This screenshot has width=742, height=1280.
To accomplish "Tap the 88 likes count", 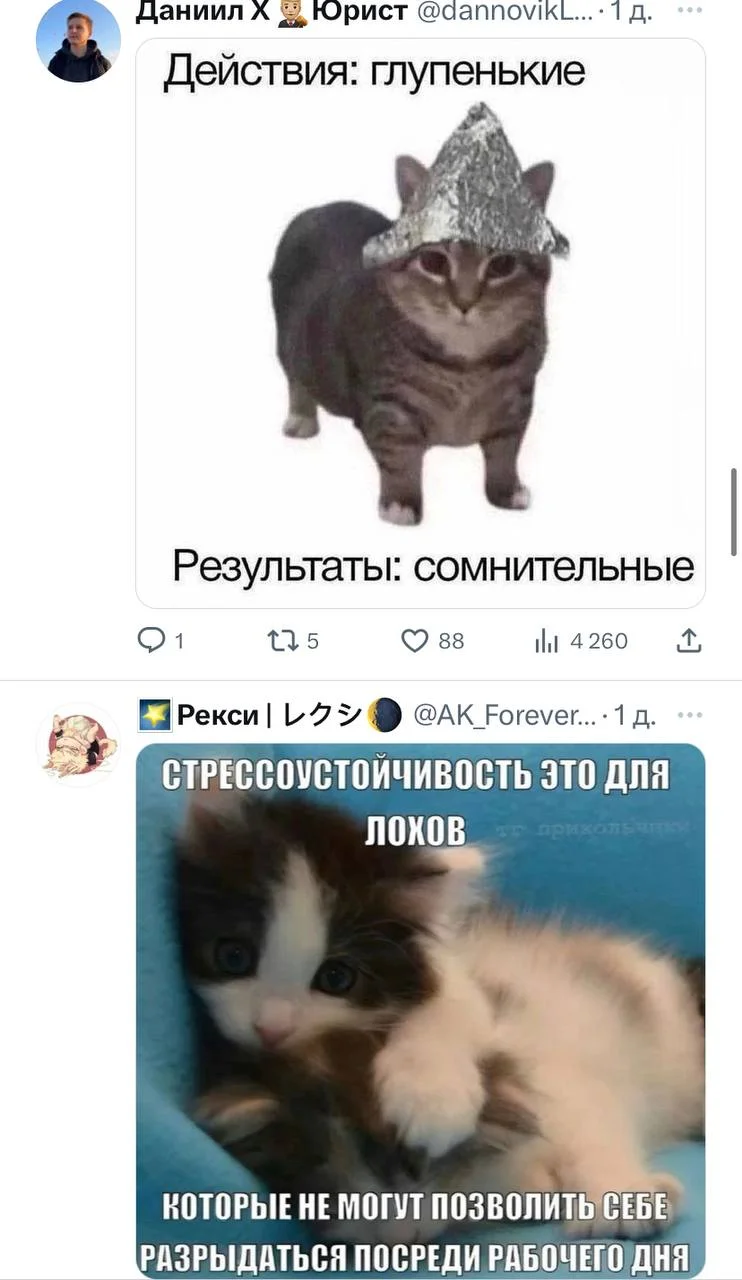I will pos(452,641).
